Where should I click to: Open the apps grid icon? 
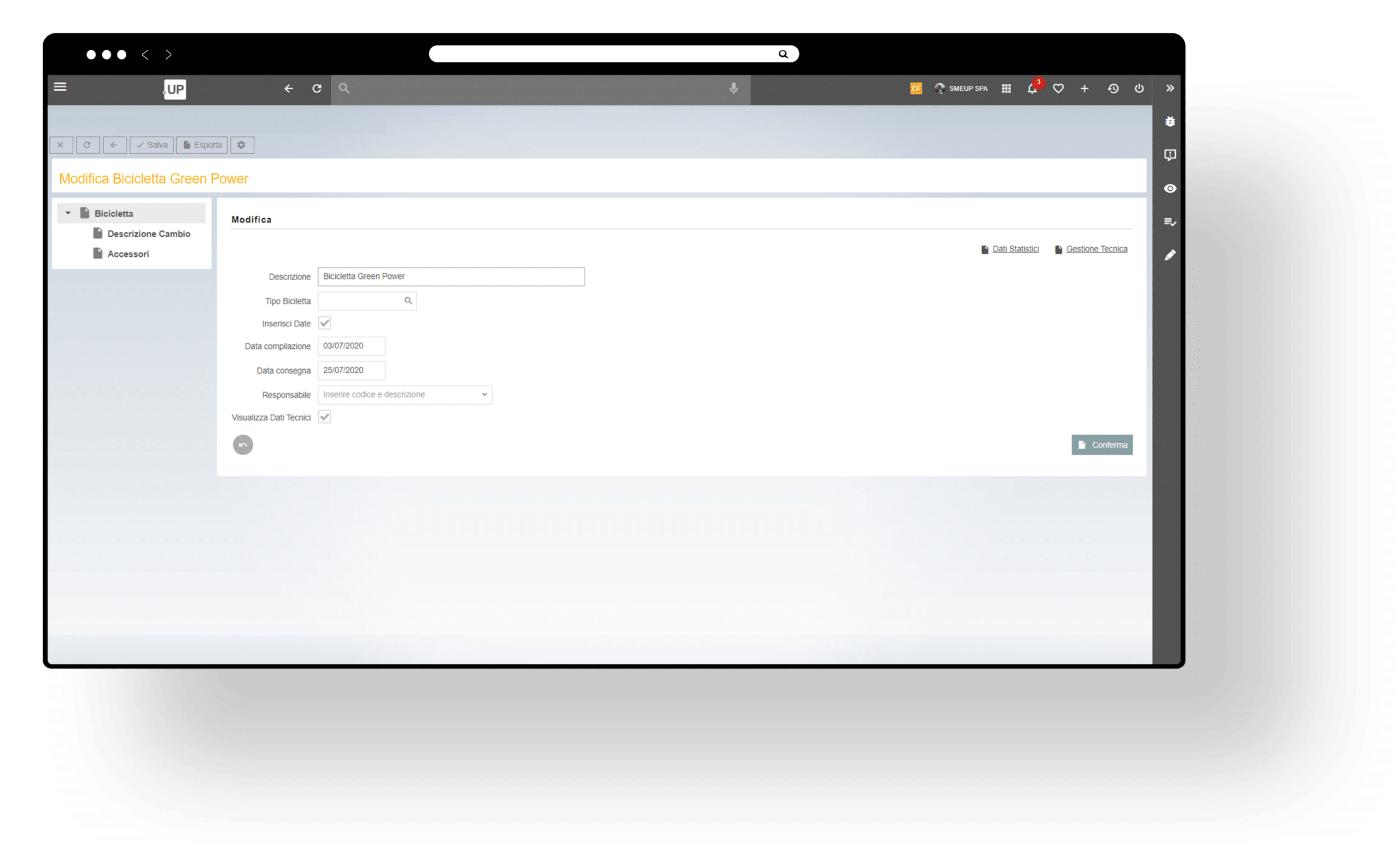1006,89
